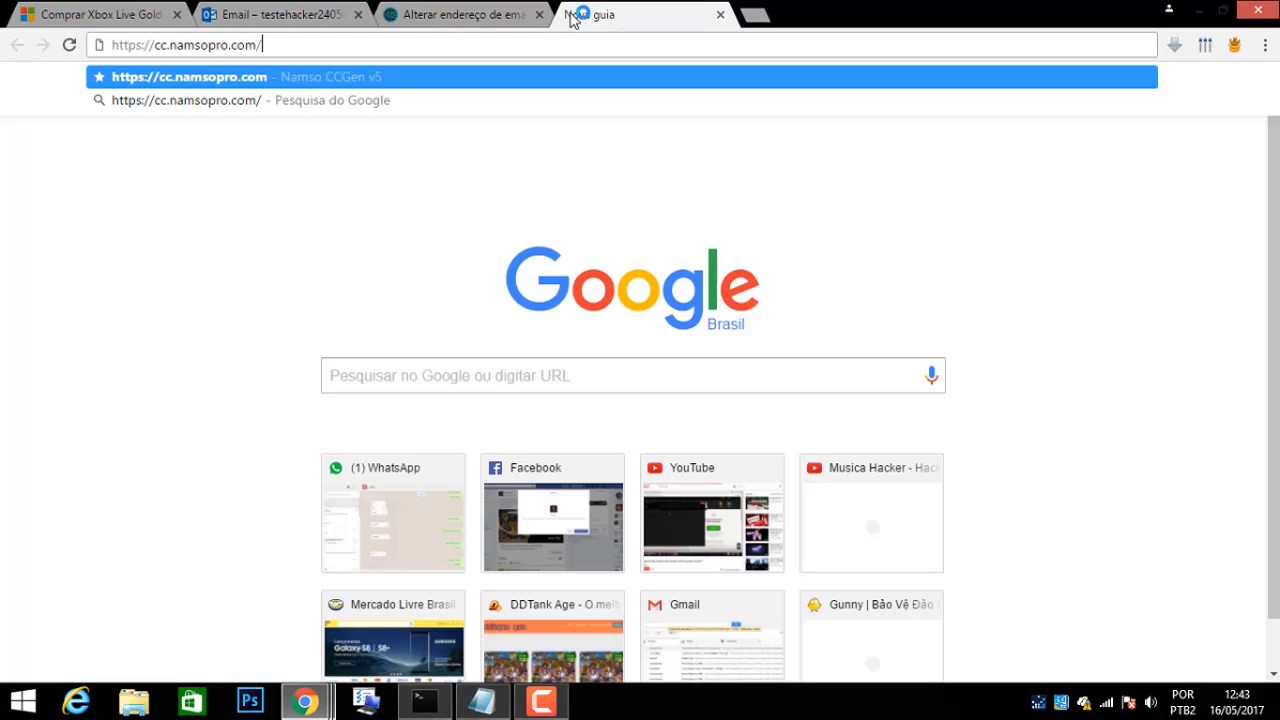Open the Chrome three-dot menu

click(x=1264, y=45)
